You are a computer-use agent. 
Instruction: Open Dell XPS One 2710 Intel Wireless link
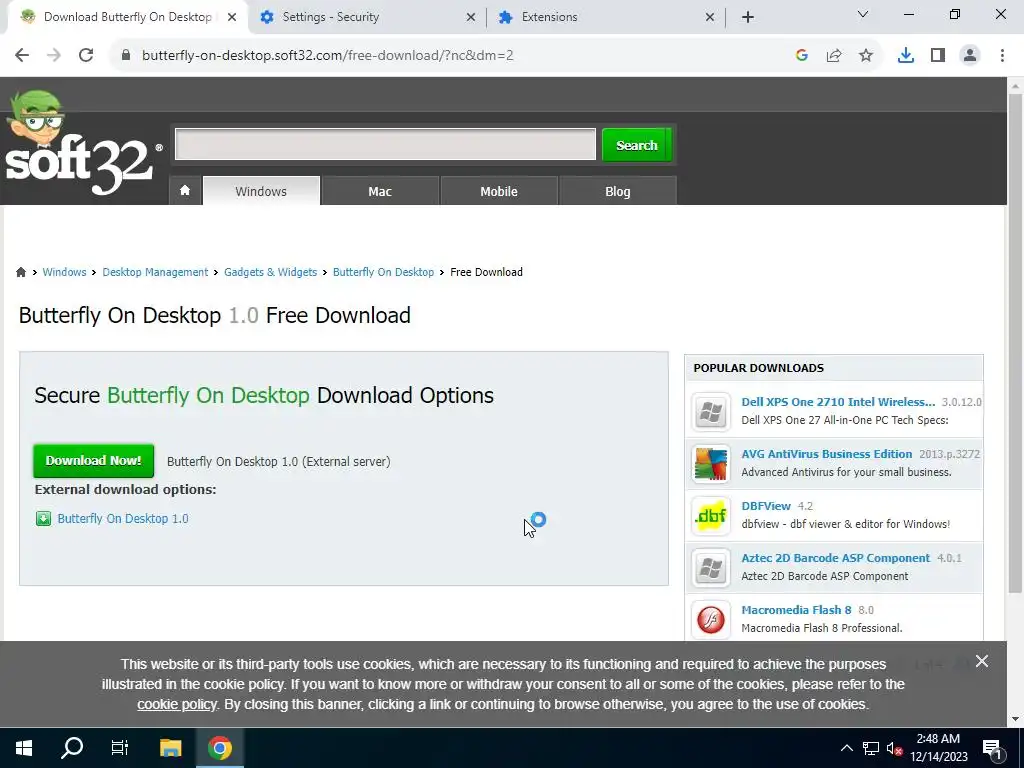pos(838,402)
